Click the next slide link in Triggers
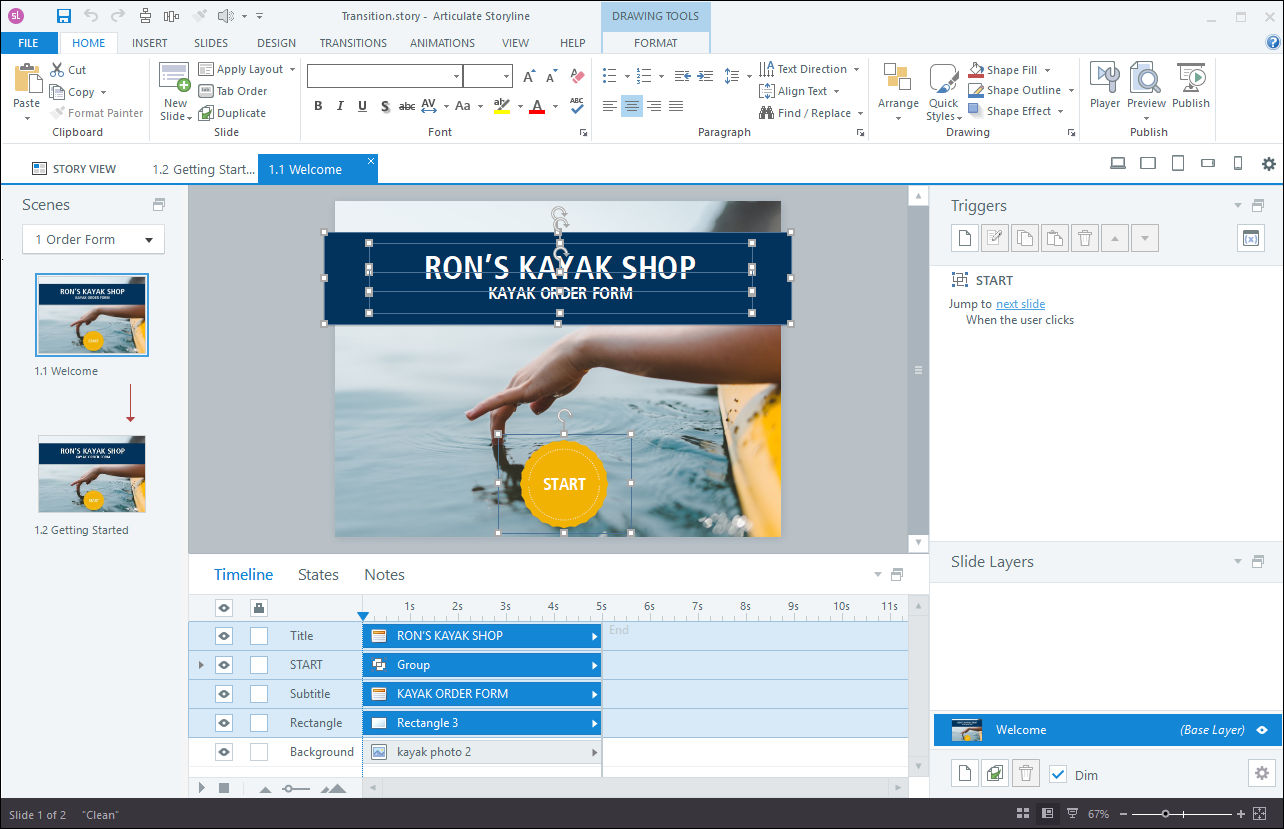Image resolution: width=1284 pixels, height=829 pixels. (x=1020, y=304)
